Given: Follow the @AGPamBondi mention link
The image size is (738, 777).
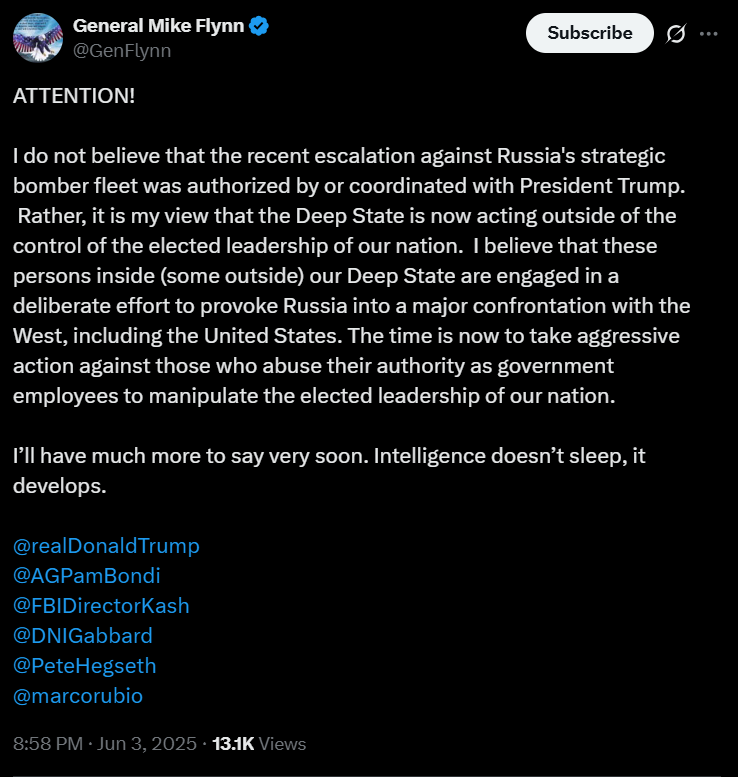Looking at the screenshot, I should point(87,576).
